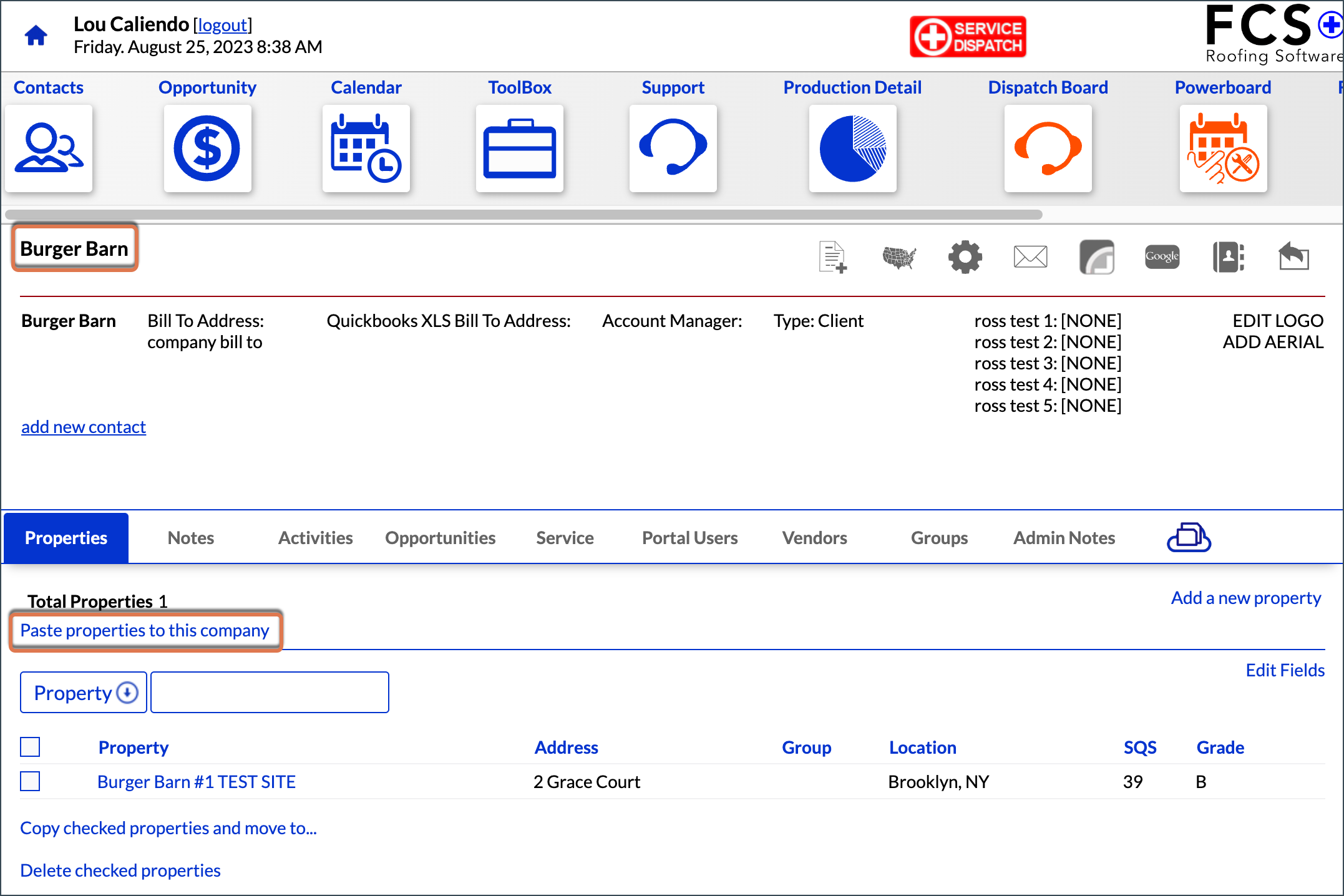Open Production Detail pie chart icon
The image size is (1344, 896).
tap(853, 148)
